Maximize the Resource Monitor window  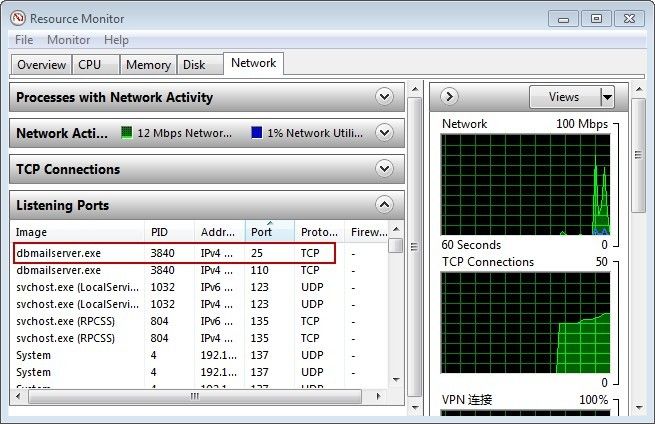pyautogui.click(x=596, y=19)
